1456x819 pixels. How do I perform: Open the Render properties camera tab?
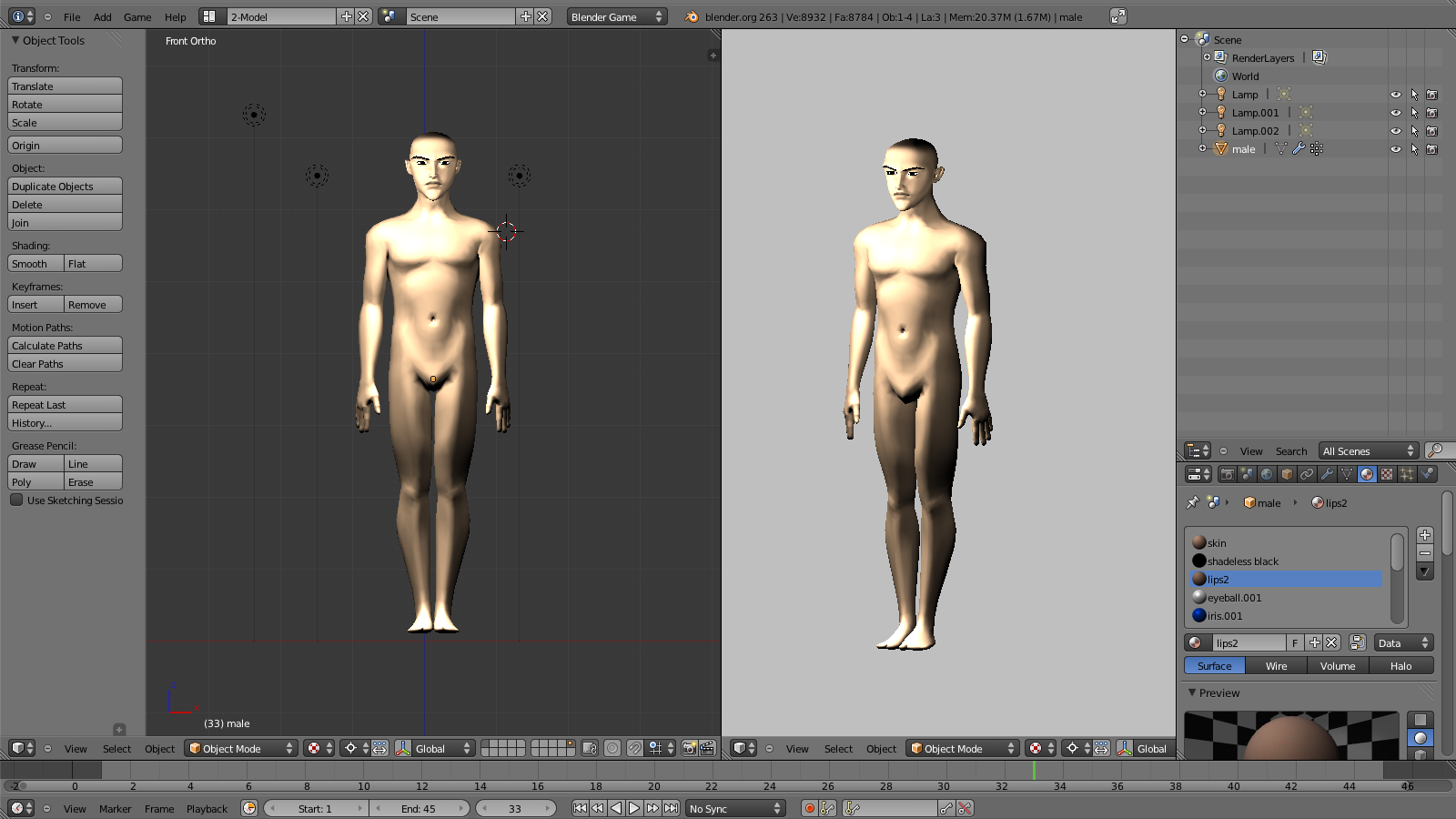click(x=1228, y=474)
